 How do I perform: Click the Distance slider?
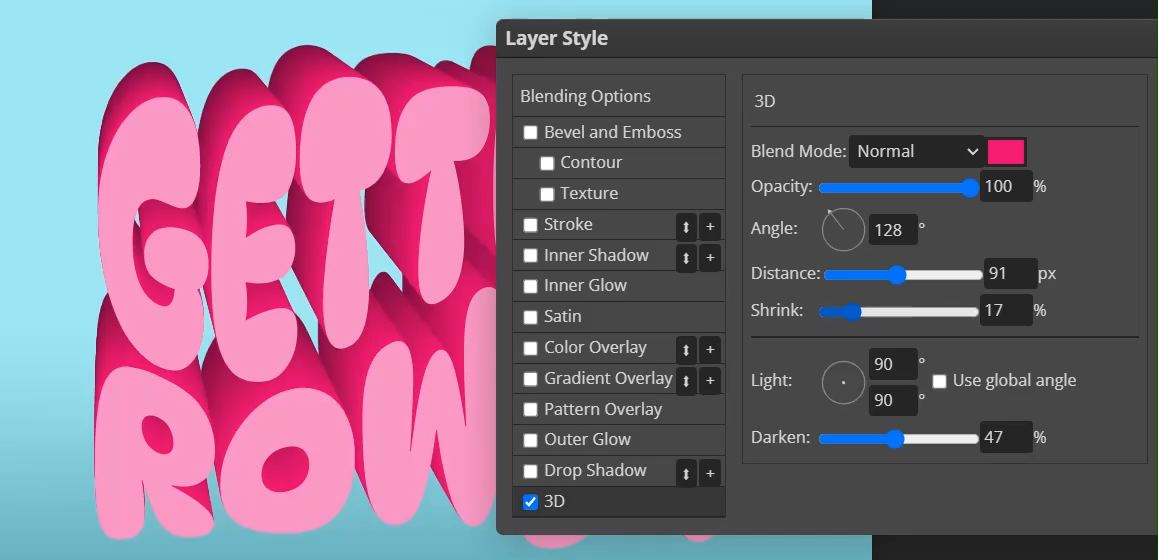[x=903, y=275]
